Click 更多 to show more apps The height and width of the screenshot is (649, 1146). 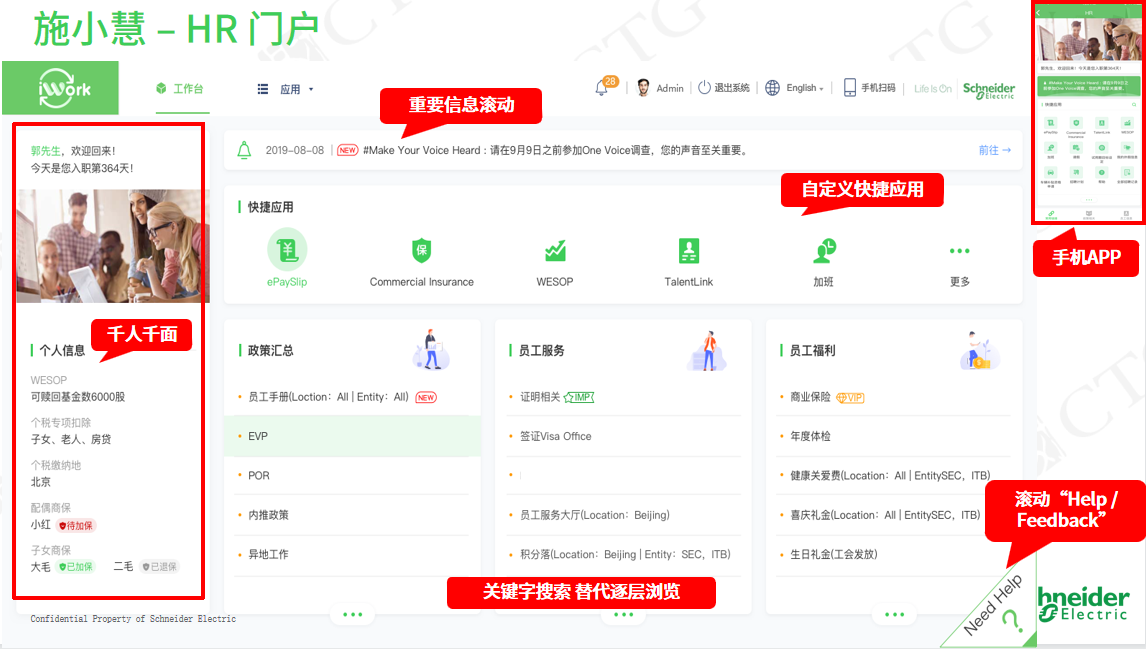click(960, 265)
